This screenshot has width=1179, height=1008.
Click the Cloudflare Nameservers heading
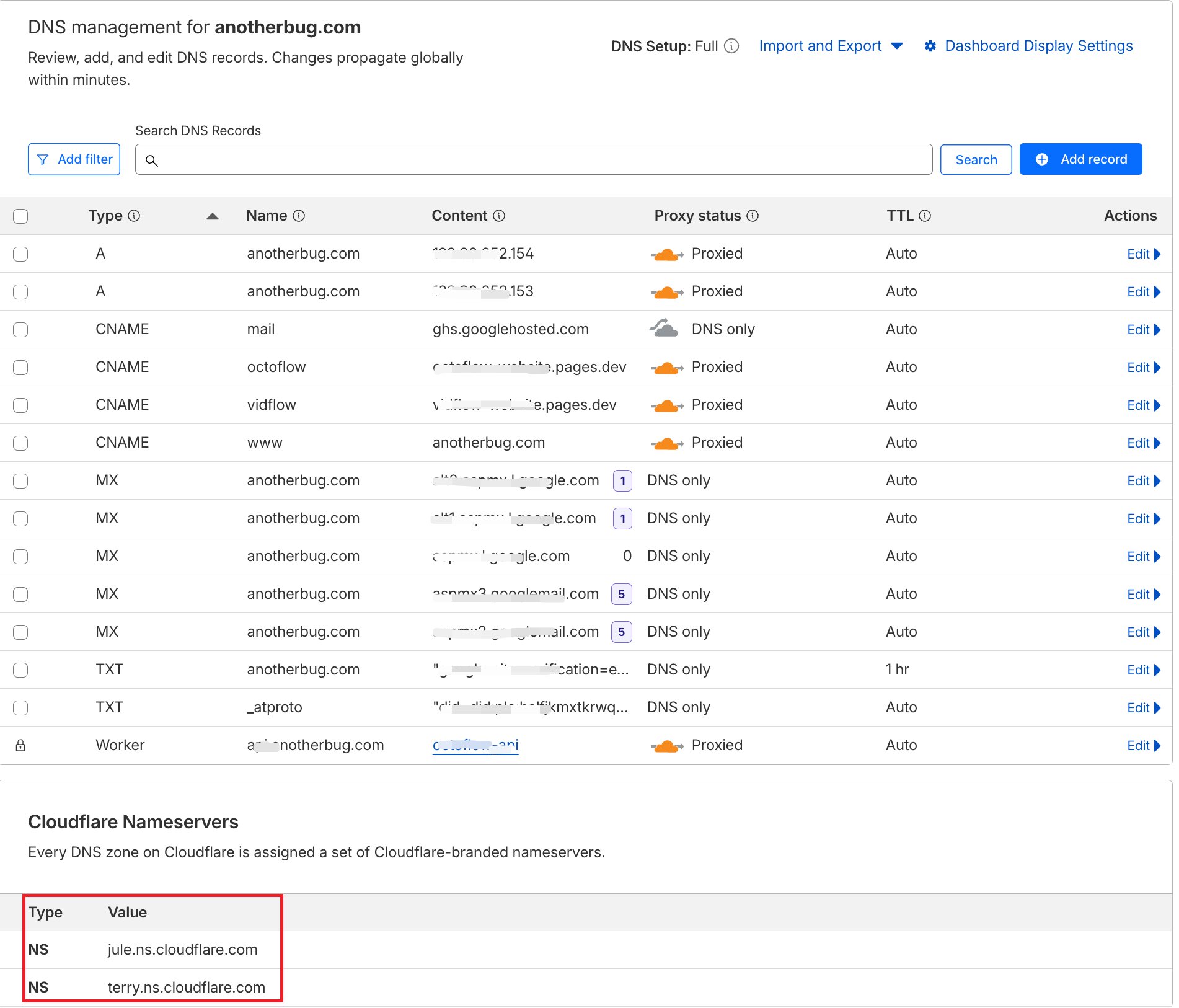(133, 822)
